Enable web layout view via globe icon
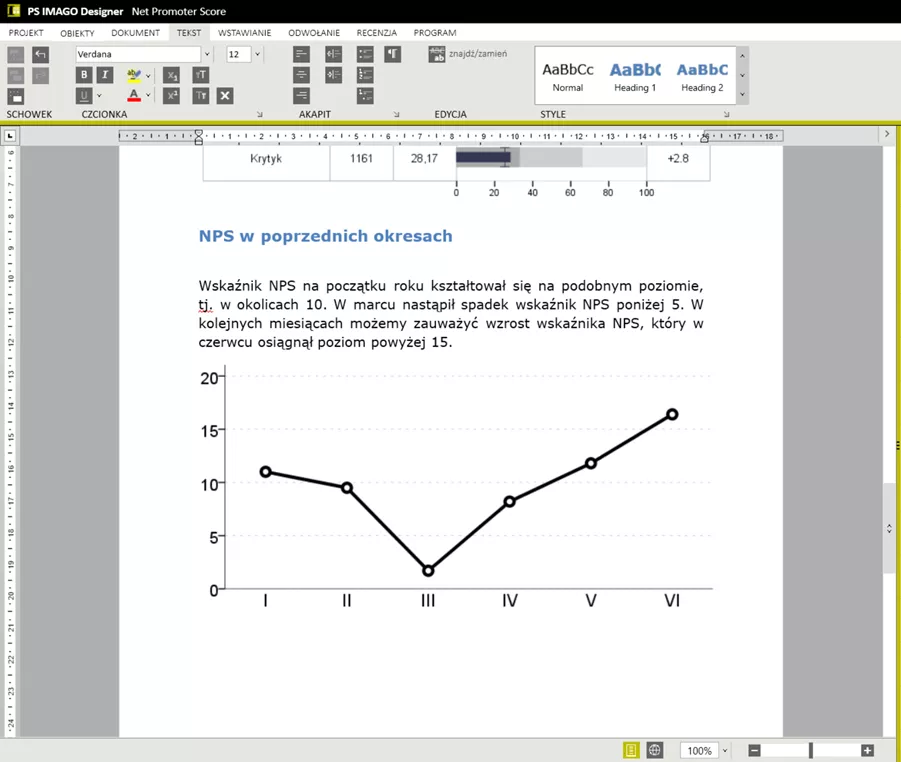This screenshot has height=762, width=901. pos(653,749)
